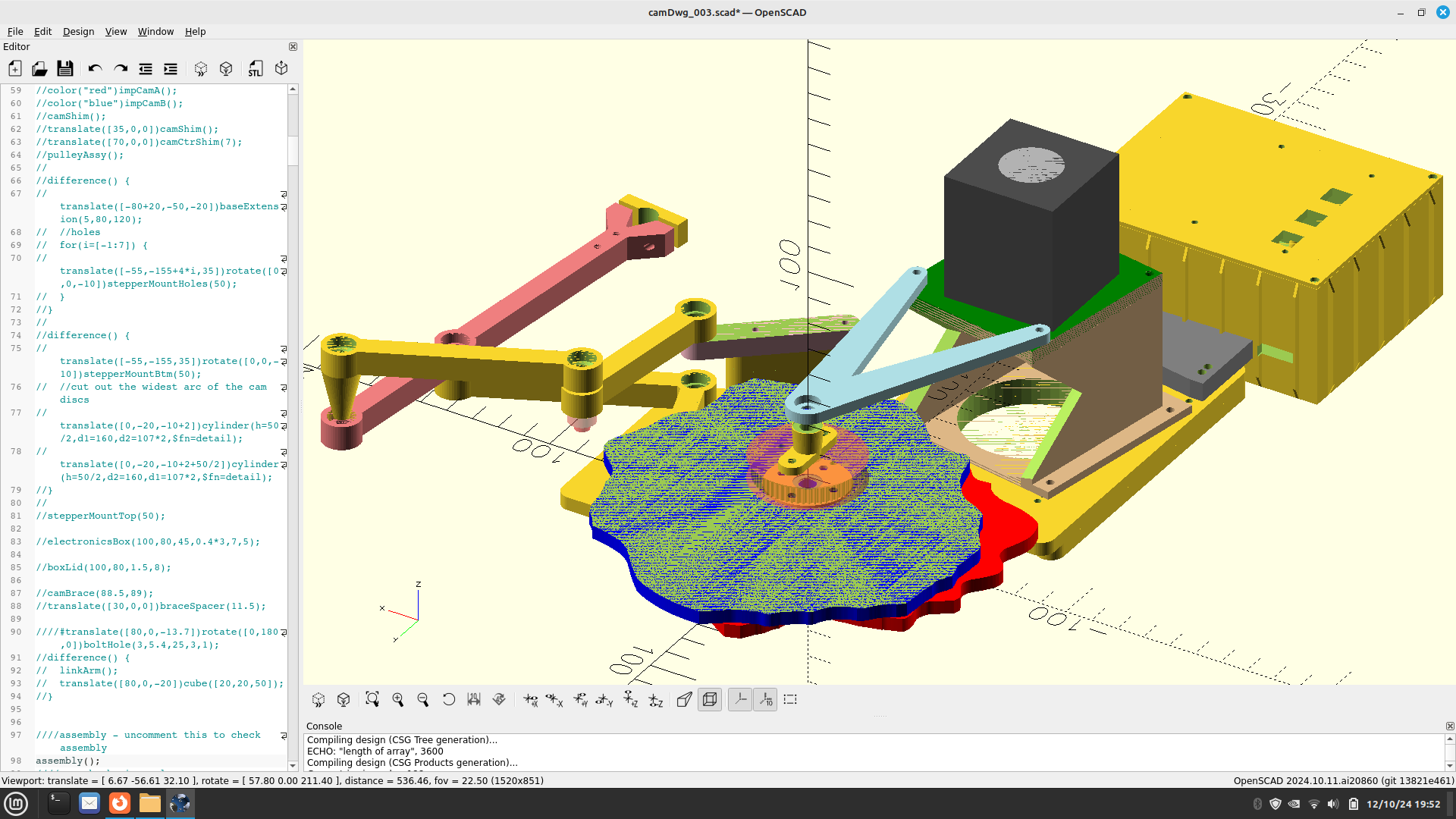The height and width of the screenshot is (819, 1456).
Task: Indent the selected code
Action: (x=171, y=68)
